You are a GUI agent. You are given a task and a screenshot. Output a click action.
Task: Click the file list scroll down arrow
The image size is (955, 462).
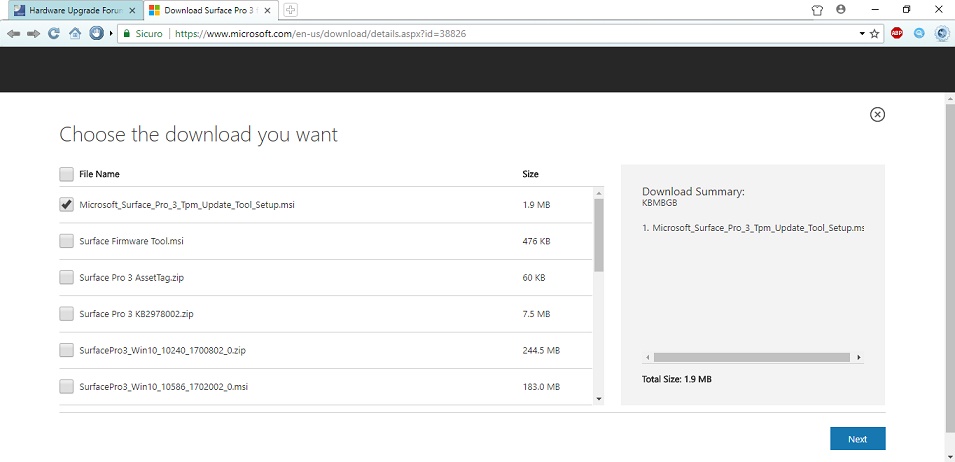pos(599,399)
